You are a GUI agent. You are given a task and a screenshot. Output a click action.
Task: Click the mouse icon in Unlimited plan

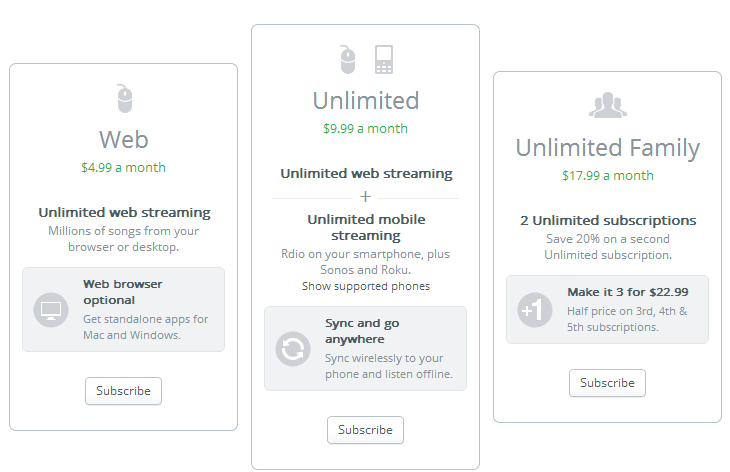pos(348,59)
